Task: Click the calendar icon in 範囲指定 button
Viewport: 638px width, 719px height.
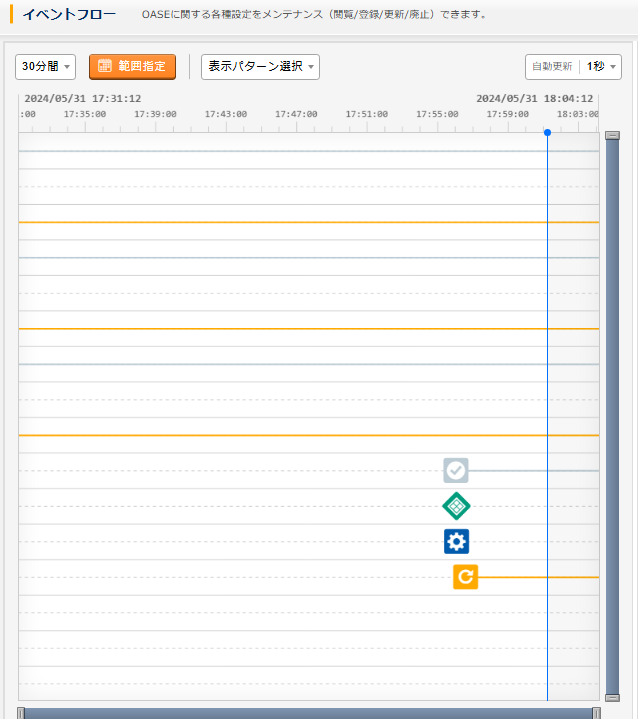Action: point(105,66)
